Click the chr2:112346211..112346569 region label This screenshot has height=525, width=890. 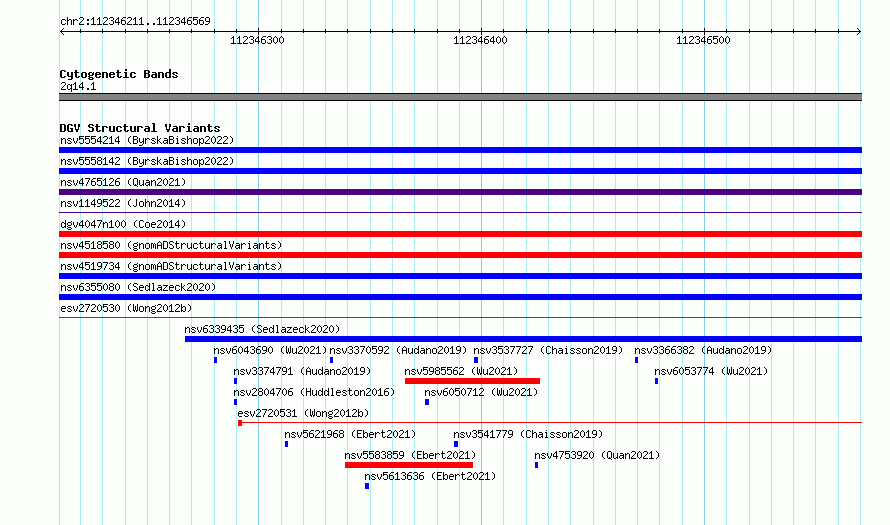(x=135, y=21)
